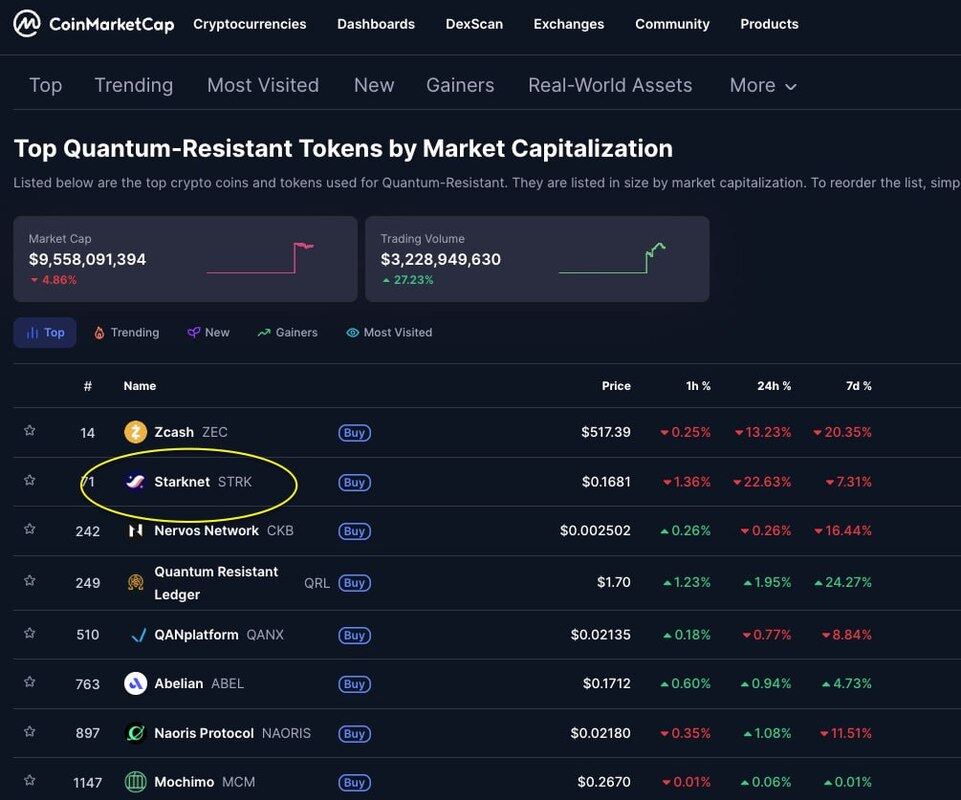Viewport: 961px width, 800px height.
Task: Switch to the Trending filter tab
Action: click(x=126, y=333)
